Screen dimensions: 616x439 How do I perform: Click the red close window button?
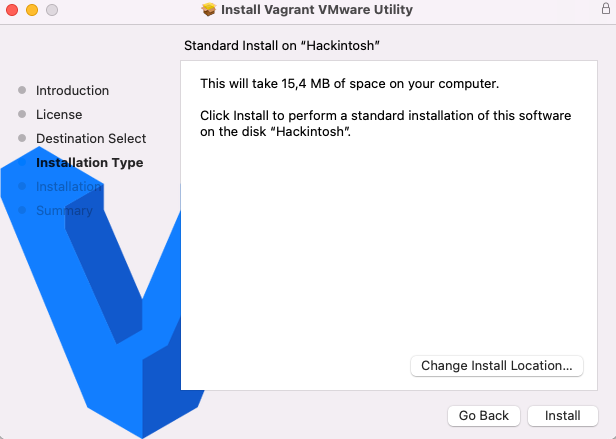pyautogui.click(x=12, y=10)
